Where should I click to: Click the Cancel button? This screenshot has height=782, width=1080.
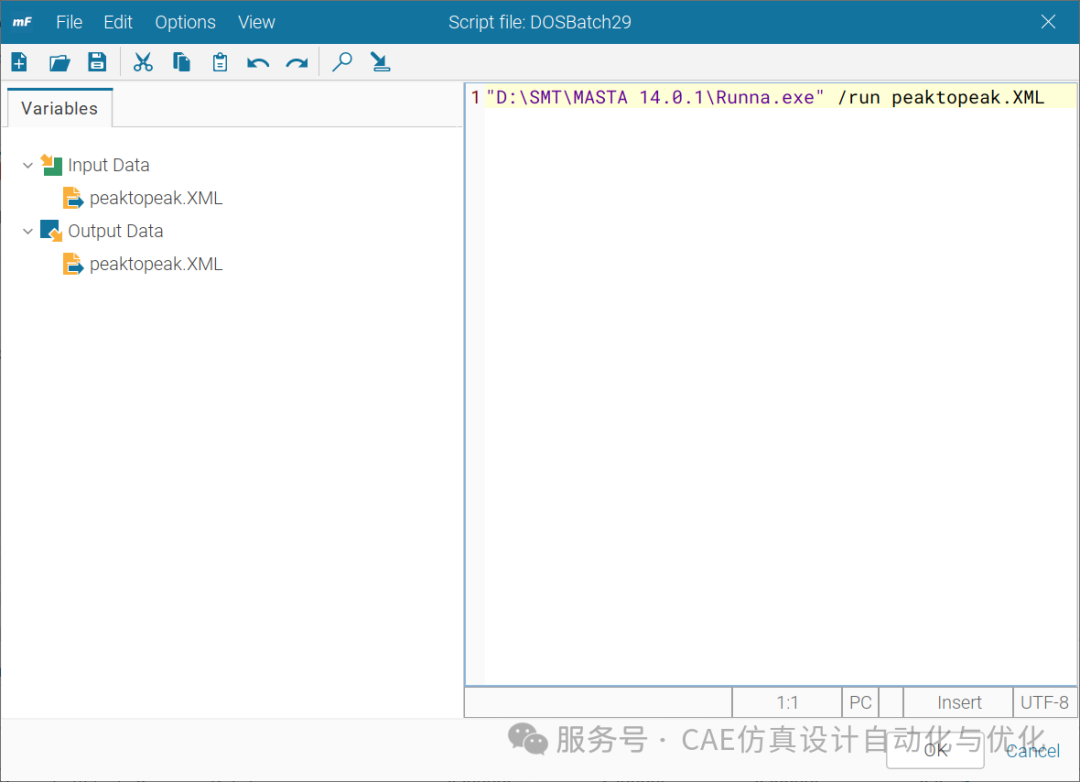1032,750
